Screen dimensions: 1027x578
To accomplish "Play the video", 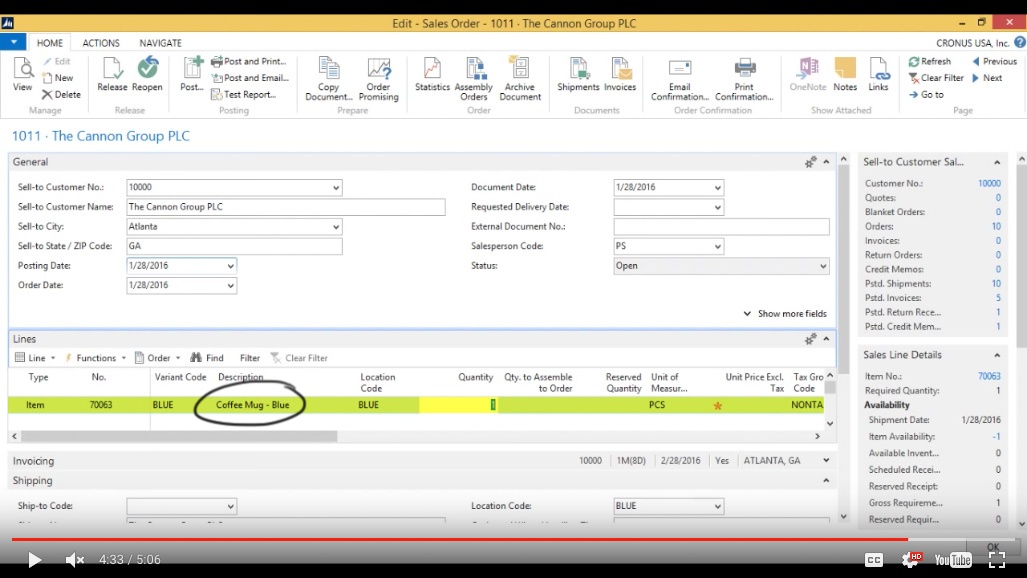I will tap(34, 560).
